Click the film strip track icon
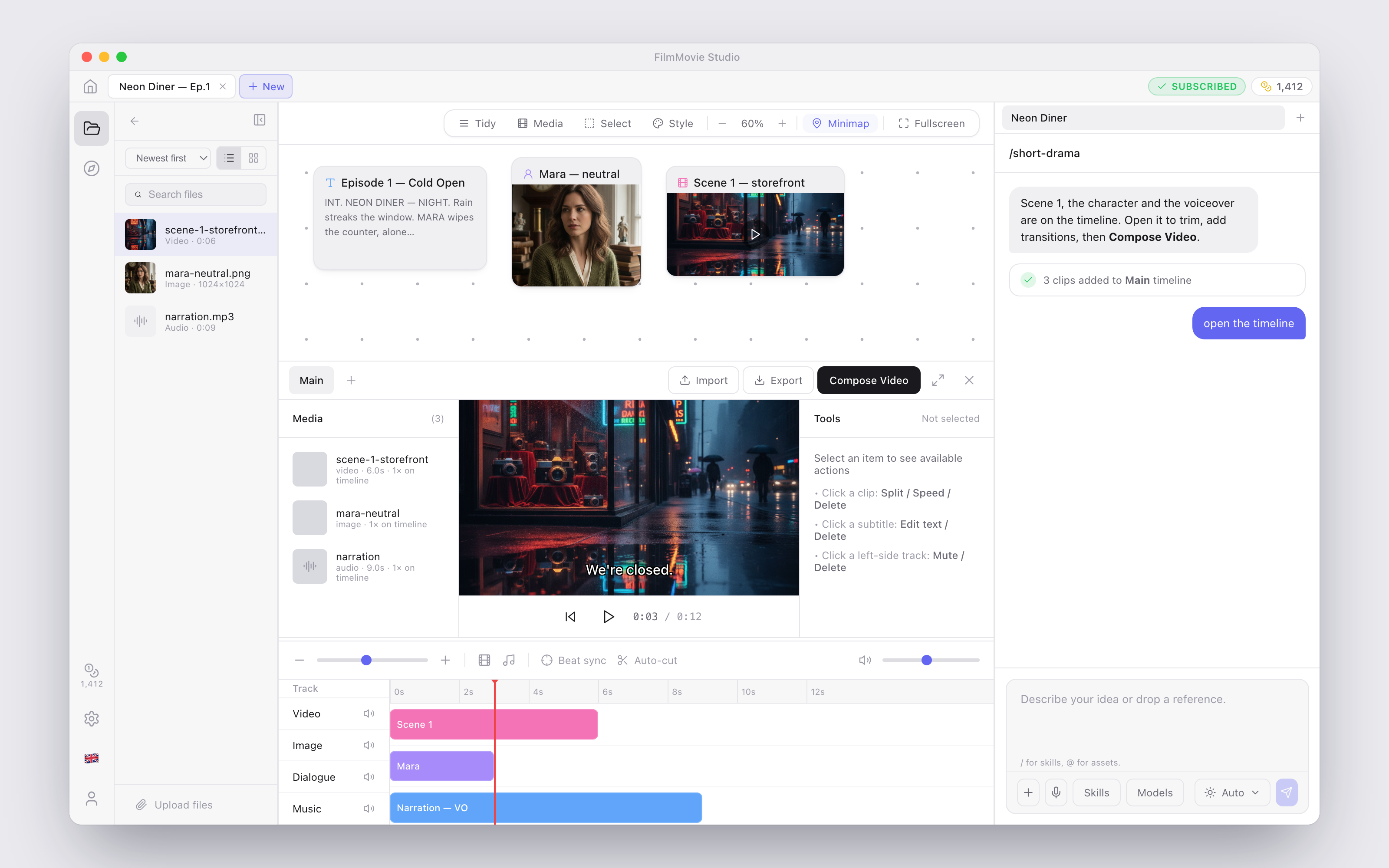This screenshot has height=868, width=1389. click(484, 660)
